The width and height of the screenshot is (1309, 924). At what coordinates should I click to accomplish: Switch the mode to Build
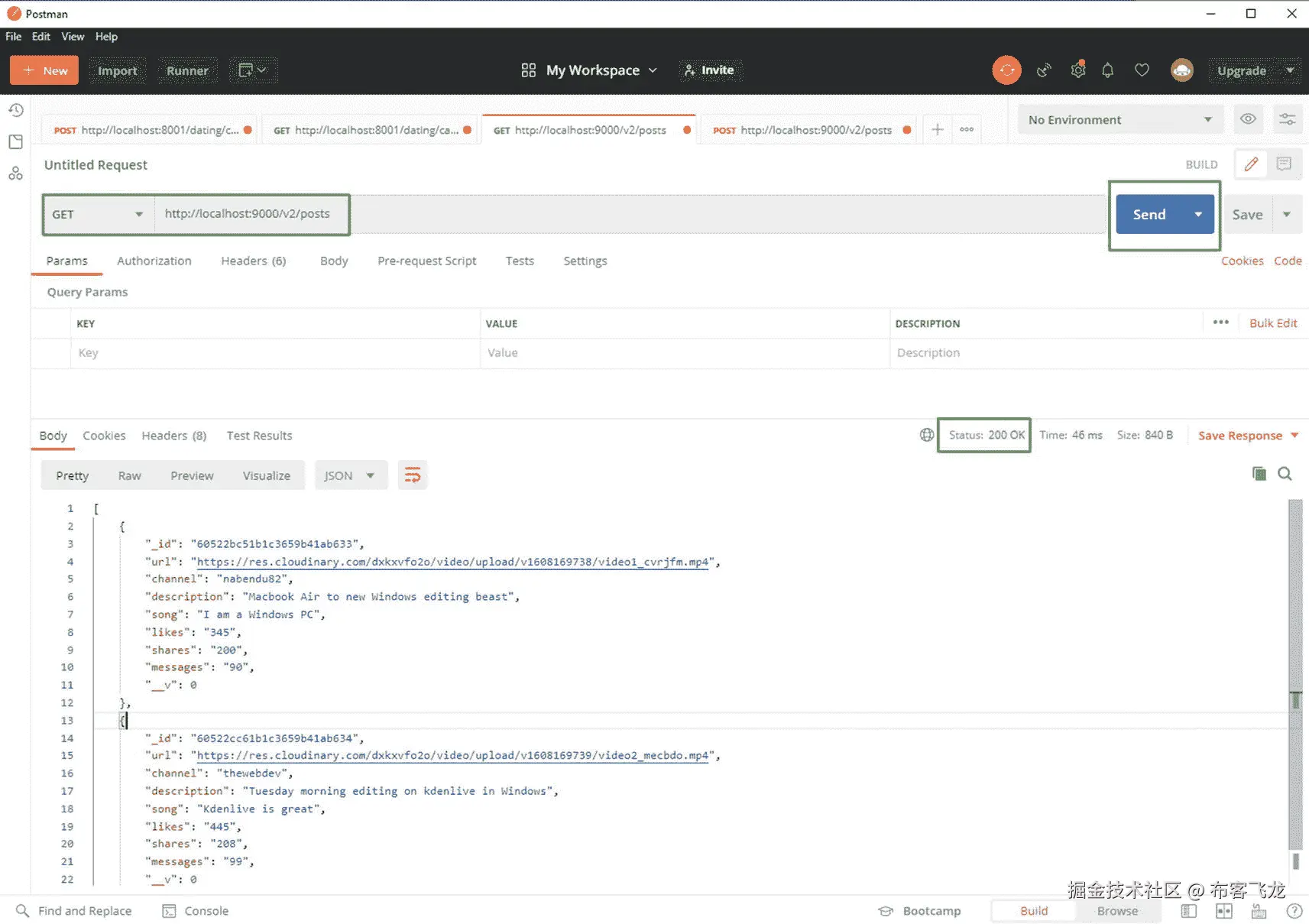point(1034,911)
